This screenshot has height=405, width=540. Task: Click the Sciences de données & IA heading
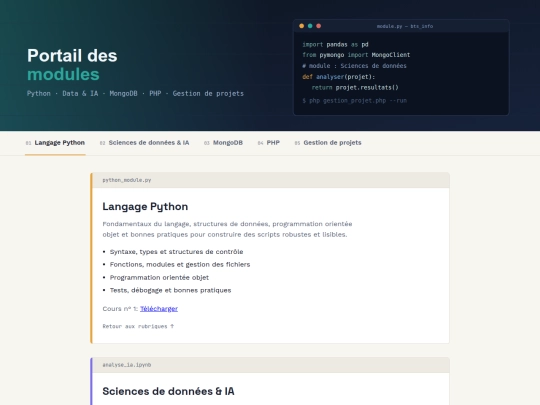[168, 391]
